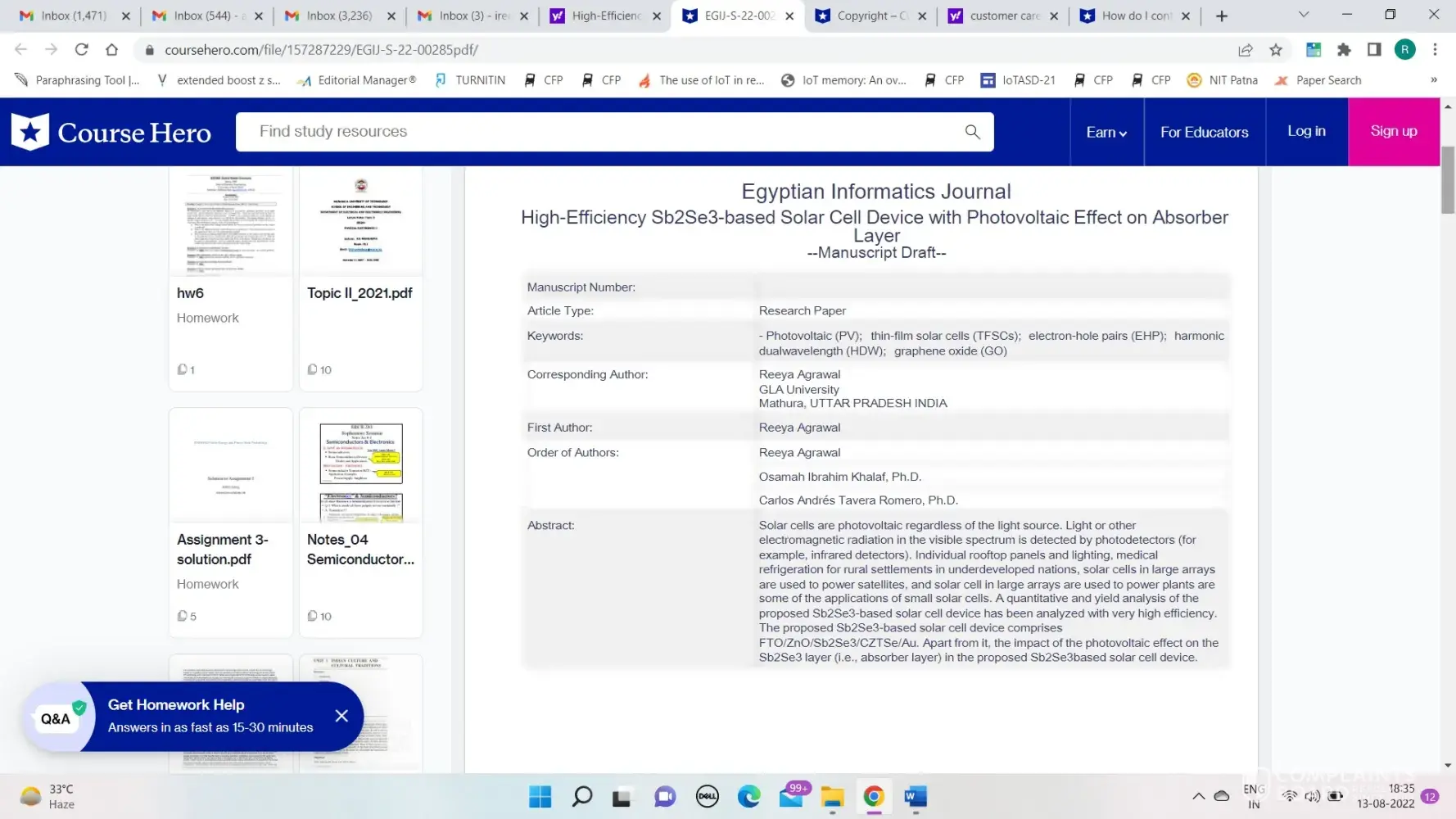The width and height of the screenshot is (1456, 819).
Task: Click the search magnifier icon in Course Hero
Action: (972, 132)
